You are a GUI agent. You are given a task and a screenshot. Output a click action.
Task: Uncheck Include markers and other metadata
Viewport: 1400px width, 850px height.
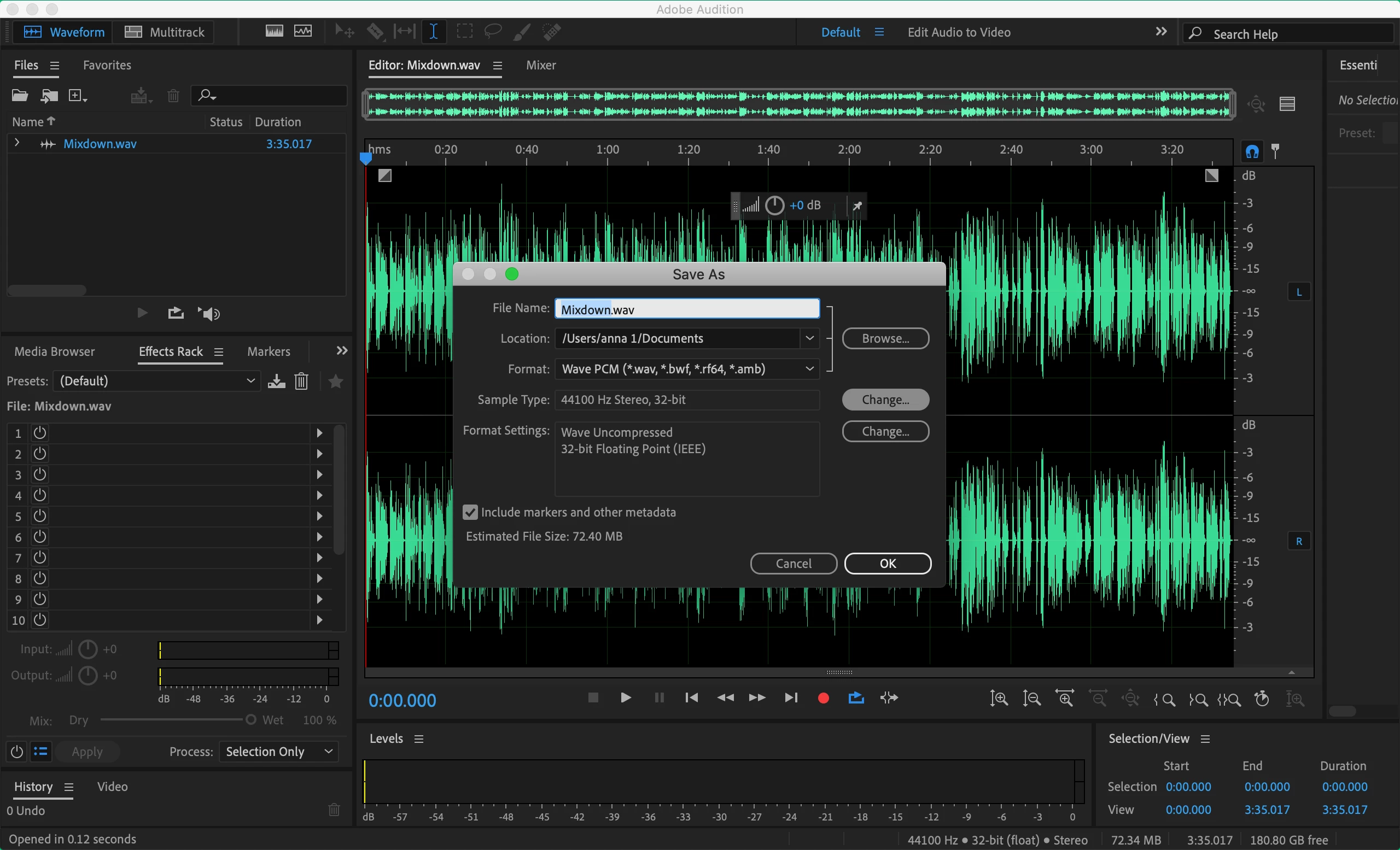pos(470,512)
